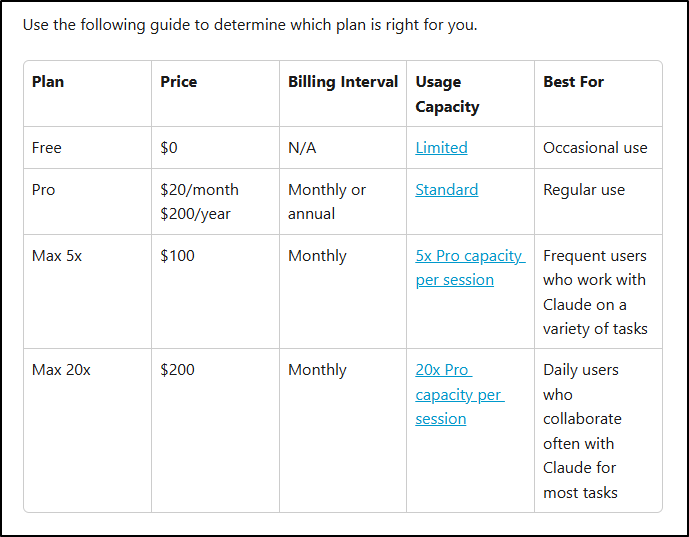Select the "Best For" column header
The image size is (689, 537).
[573, 82]
